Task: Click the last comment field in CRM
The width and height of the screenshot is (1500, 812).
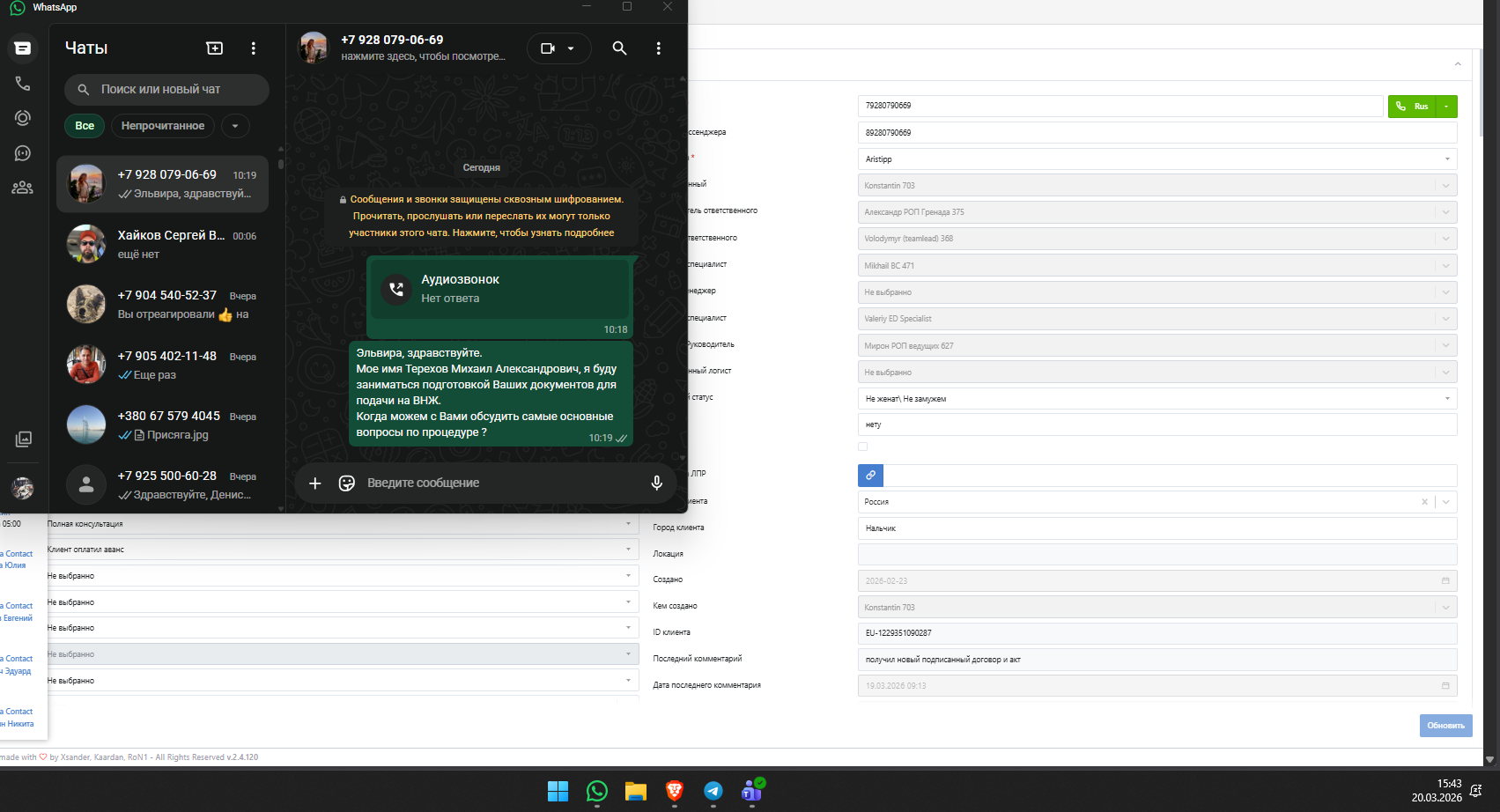Action: (1157, 660)
